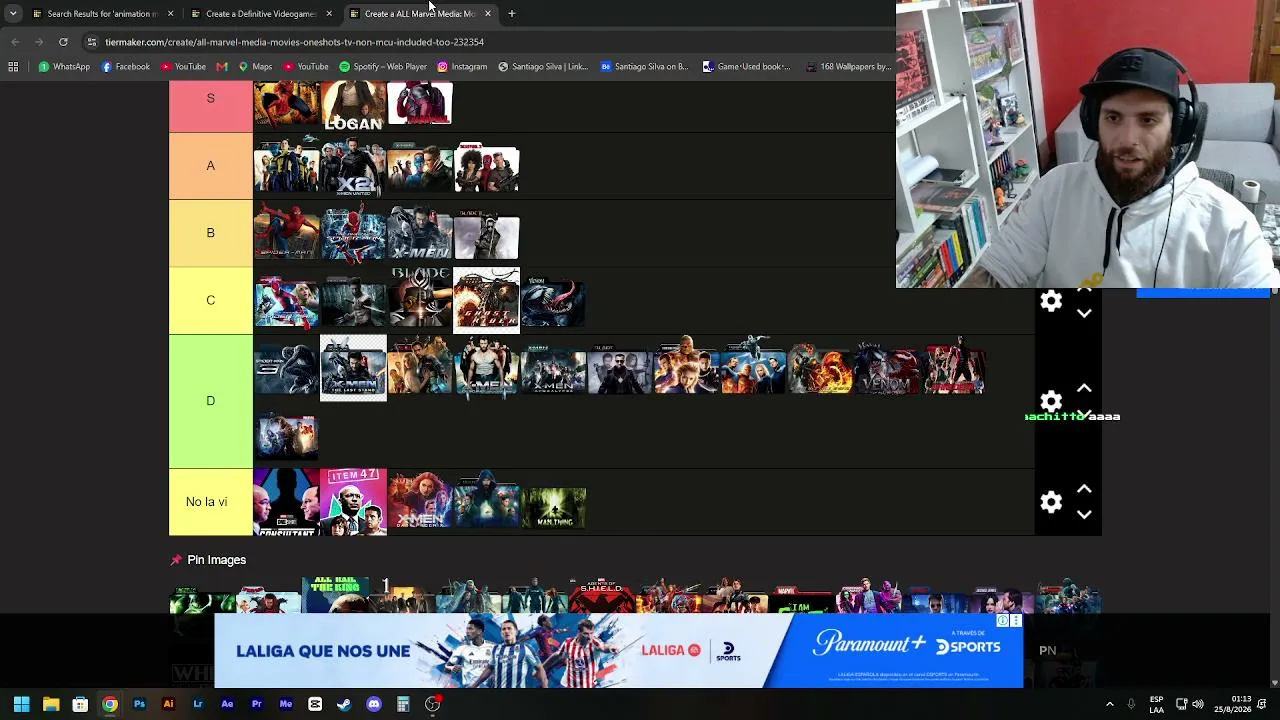Open Premiere Pro from the taskbar
This screenshot has height=720, width=1280.
[256, 704]
